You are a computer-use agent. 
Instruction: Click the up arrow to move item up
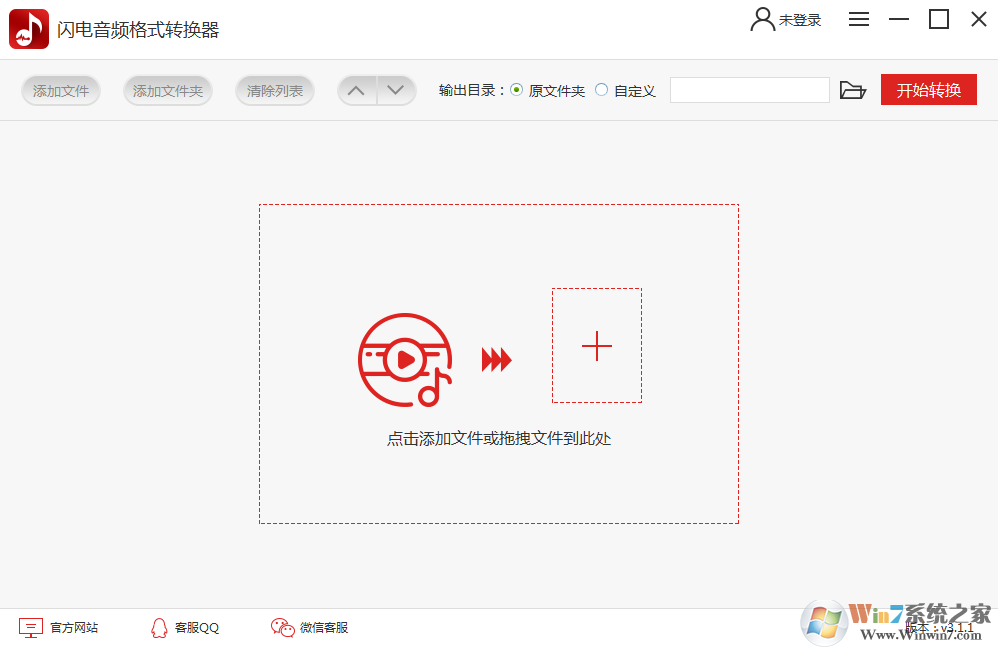tap(356, 90)
